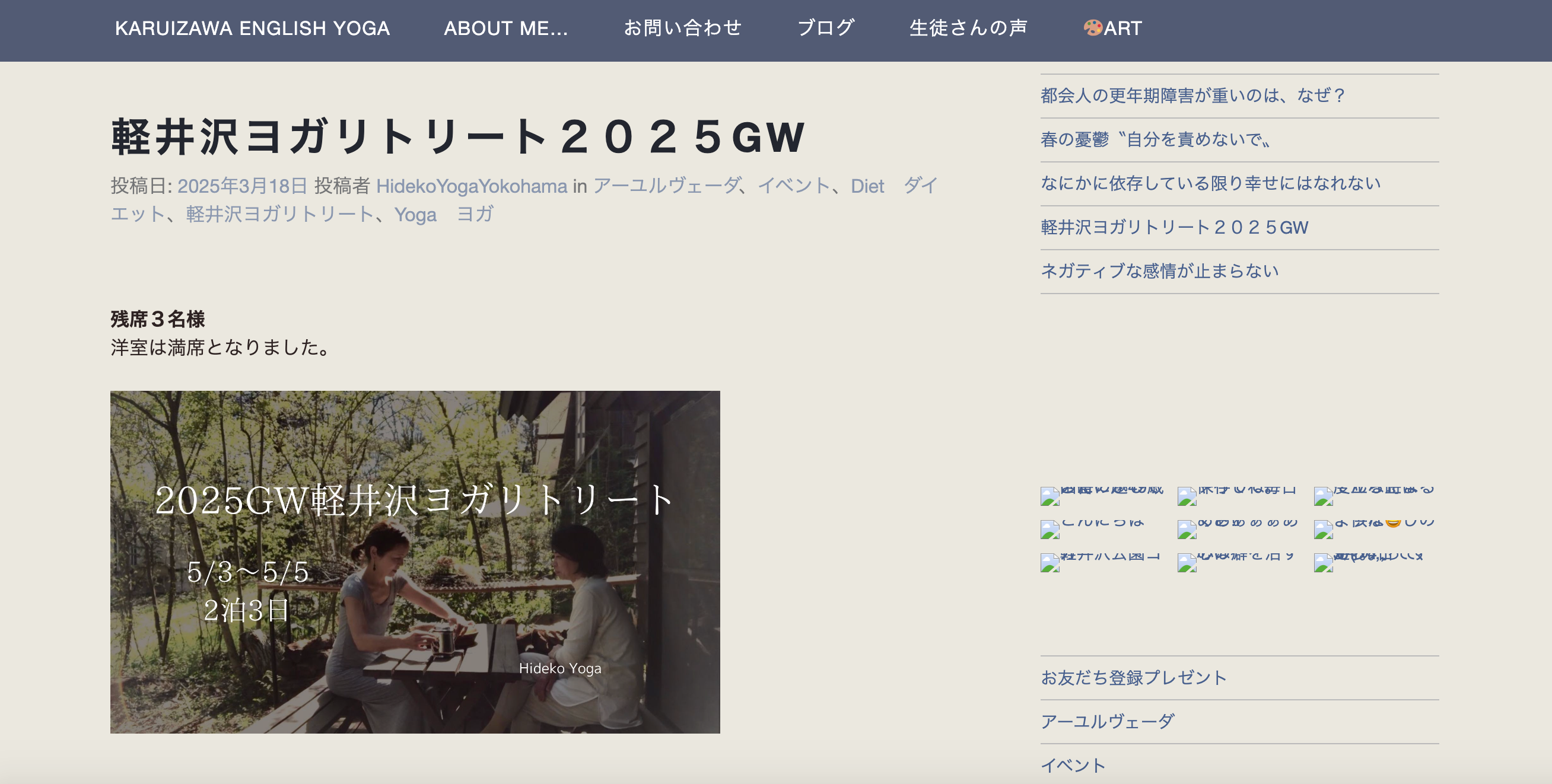Open the ABOUT ME... menu item
The height and width of the screenshot is (784, 1552).
pyautogui.click(x=505, y=28)
